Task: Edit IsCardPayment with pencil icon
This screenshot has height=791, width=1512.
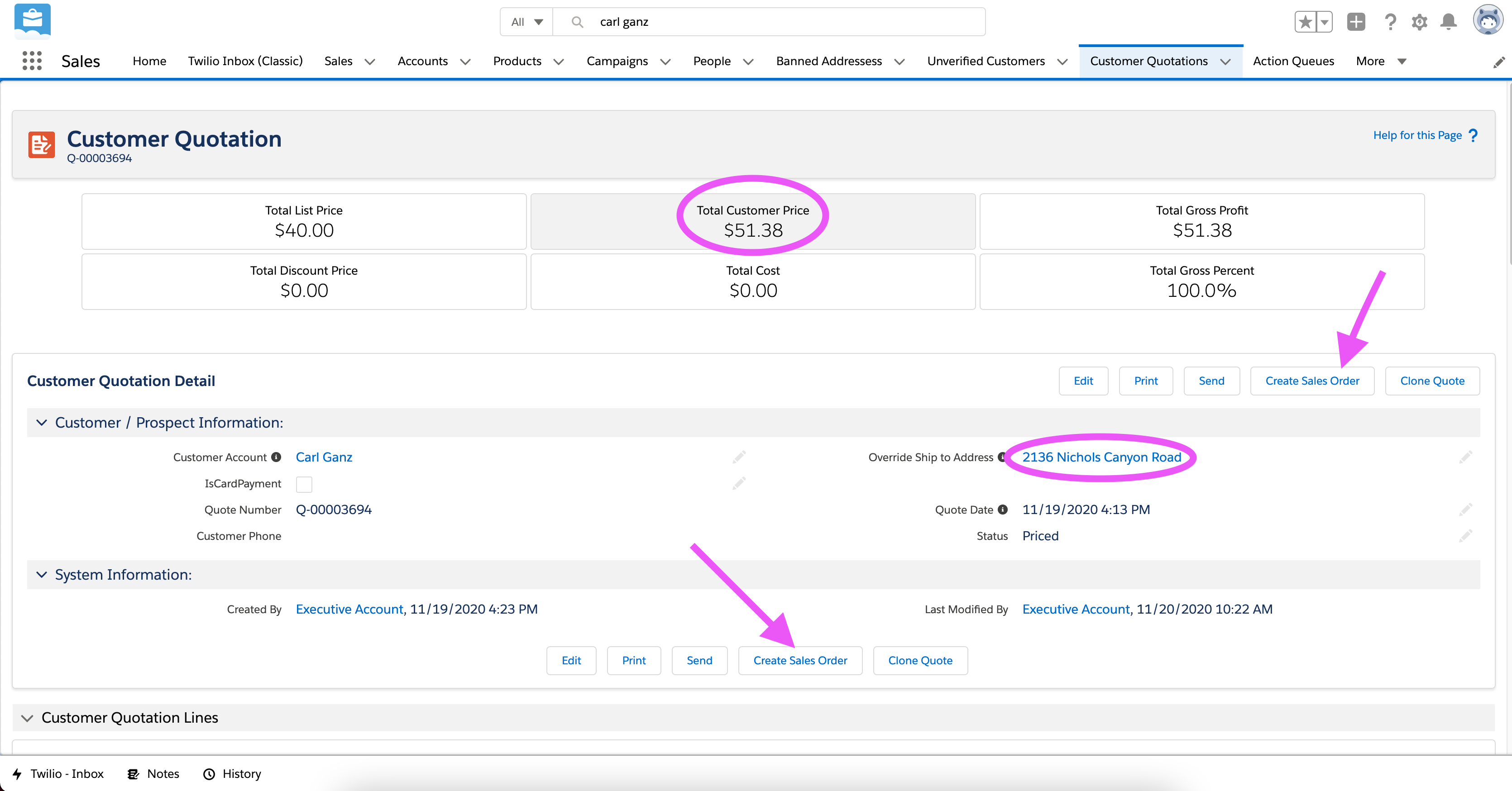Action: pos(739,484)
